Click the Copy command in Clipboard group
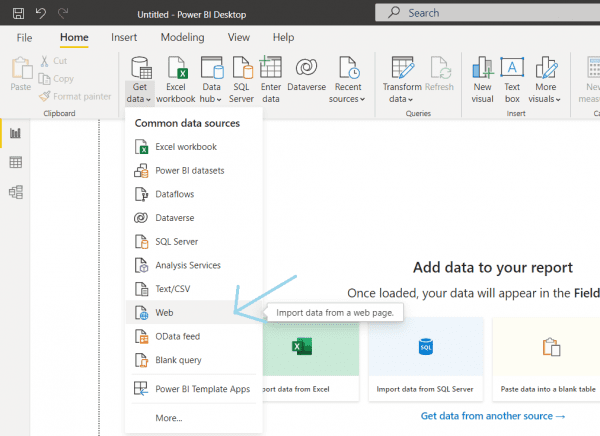The width and height of the screenshot is (600, 436). (x=56, y=78)
